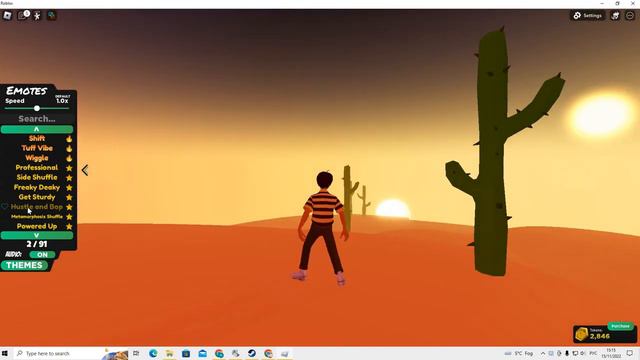Click the star icon next to Powered Up
This screenshot has height=360, width=640.
69,227
